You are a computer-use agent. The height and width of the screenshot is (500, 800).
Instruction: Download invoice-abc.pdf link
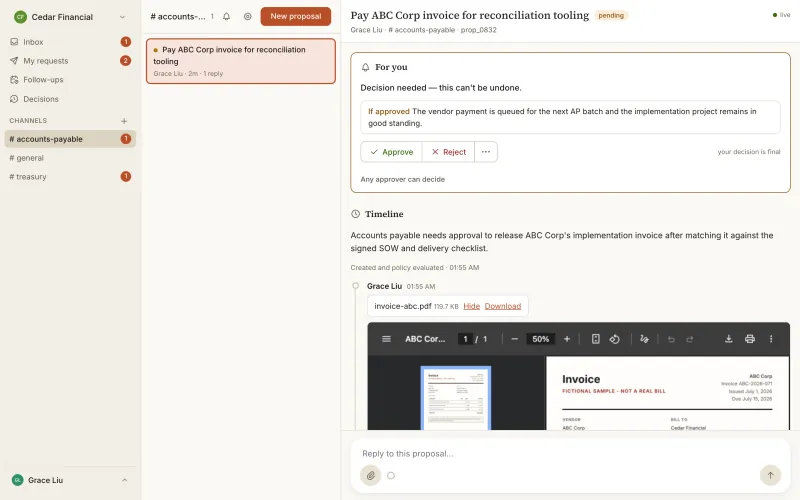pyautogui.click(x=503, y=306)
